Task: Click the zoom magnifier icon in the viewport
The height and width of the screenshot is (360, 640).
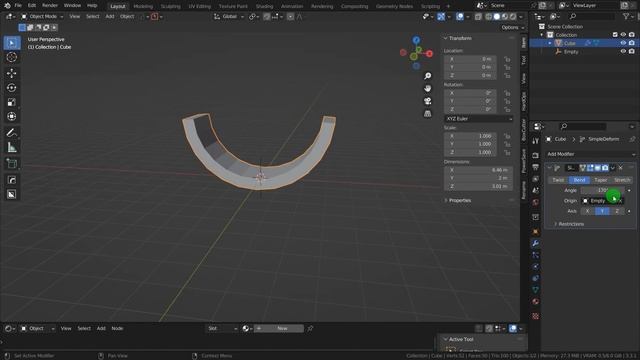Action: coord(427,76)
